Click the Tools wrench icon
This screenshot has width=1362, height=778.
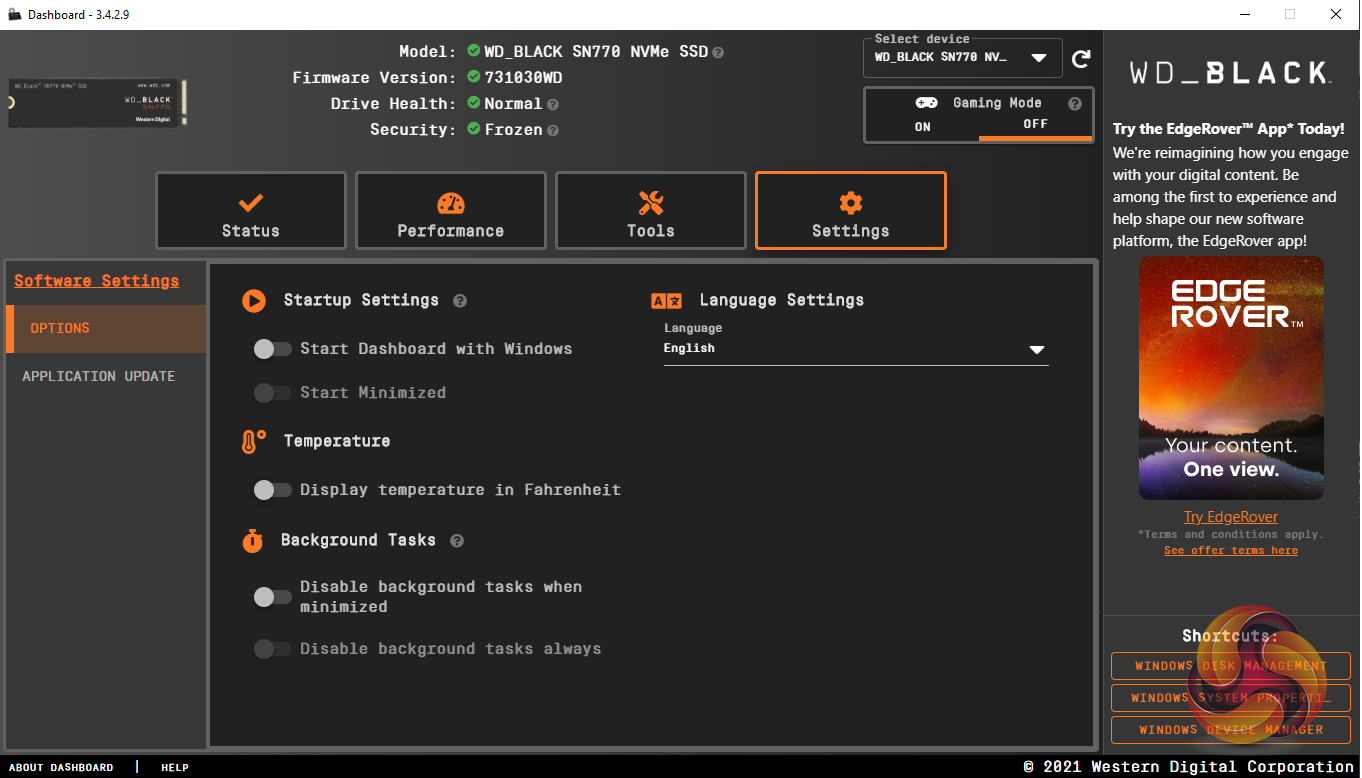tap(651, 203)
